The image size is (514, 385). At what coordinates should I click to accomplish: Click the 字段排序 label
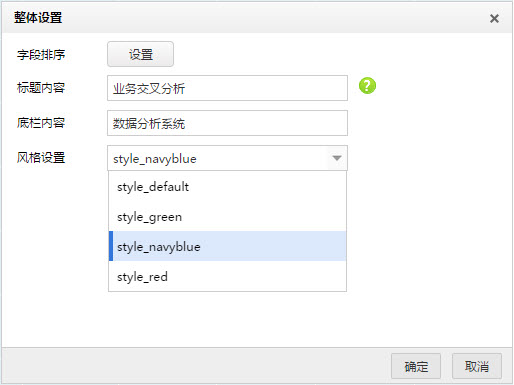41,54
